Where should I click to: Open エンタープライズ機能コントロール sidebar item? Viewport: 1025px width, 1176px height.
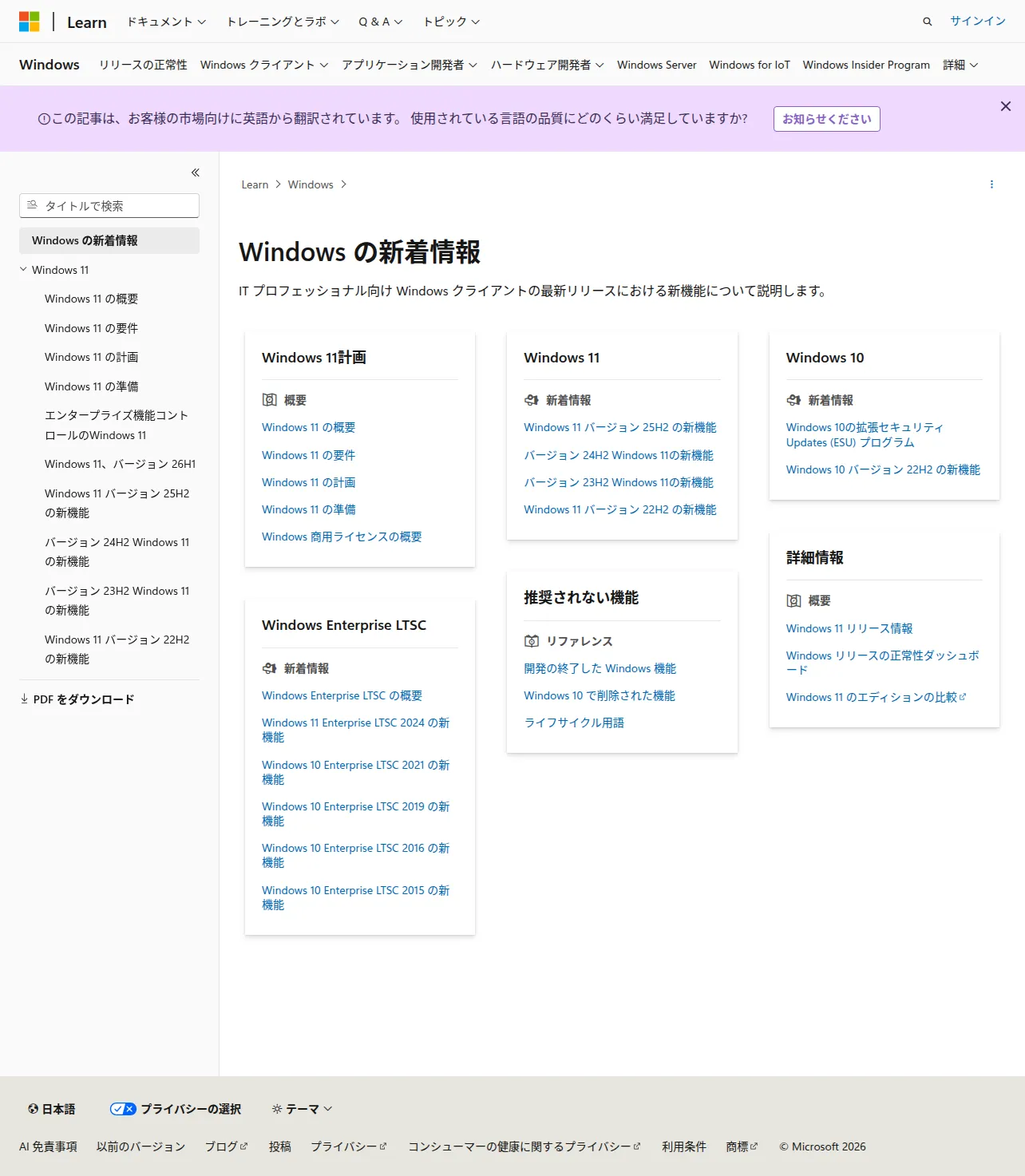coord(117,425)
